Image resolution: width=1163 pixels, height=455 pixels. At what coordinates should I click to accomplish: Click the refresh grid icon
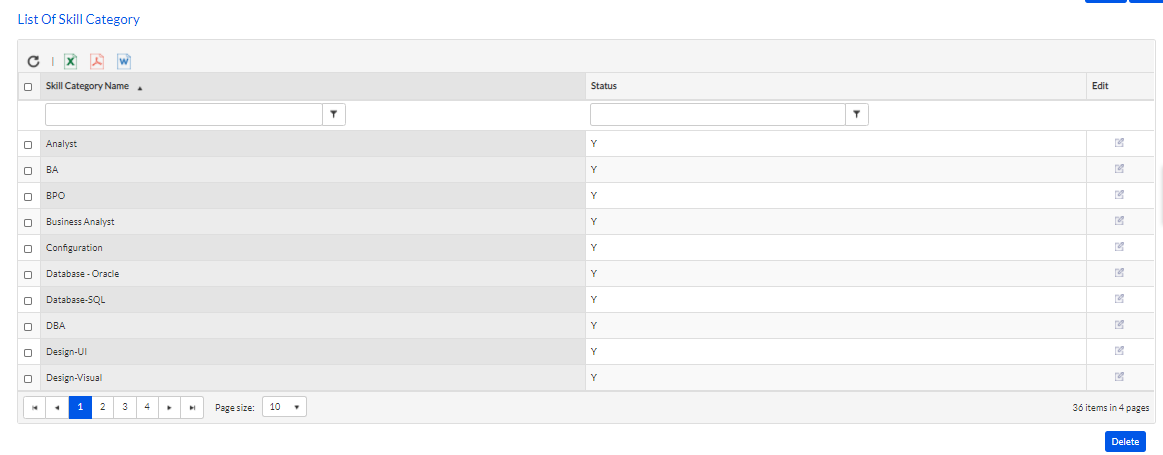coord(33,62)
